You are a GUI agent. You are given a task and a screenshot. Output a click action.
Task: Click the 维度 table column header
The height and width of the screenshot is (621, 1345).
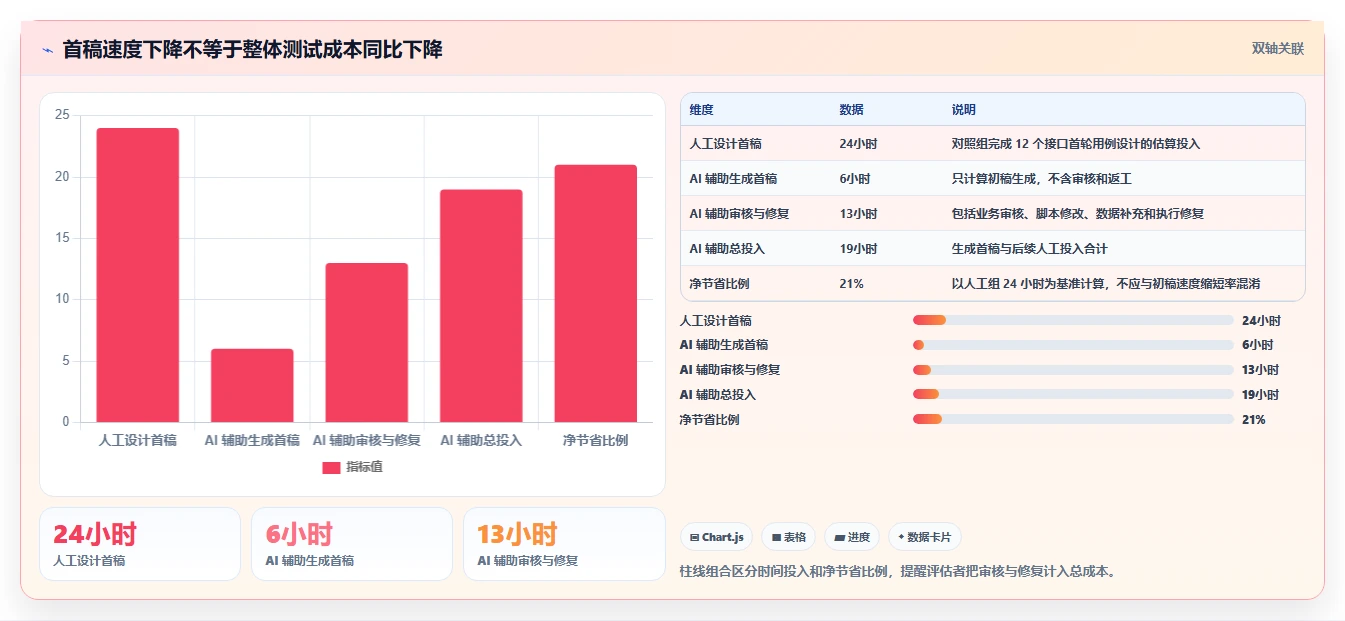point(702,110)
